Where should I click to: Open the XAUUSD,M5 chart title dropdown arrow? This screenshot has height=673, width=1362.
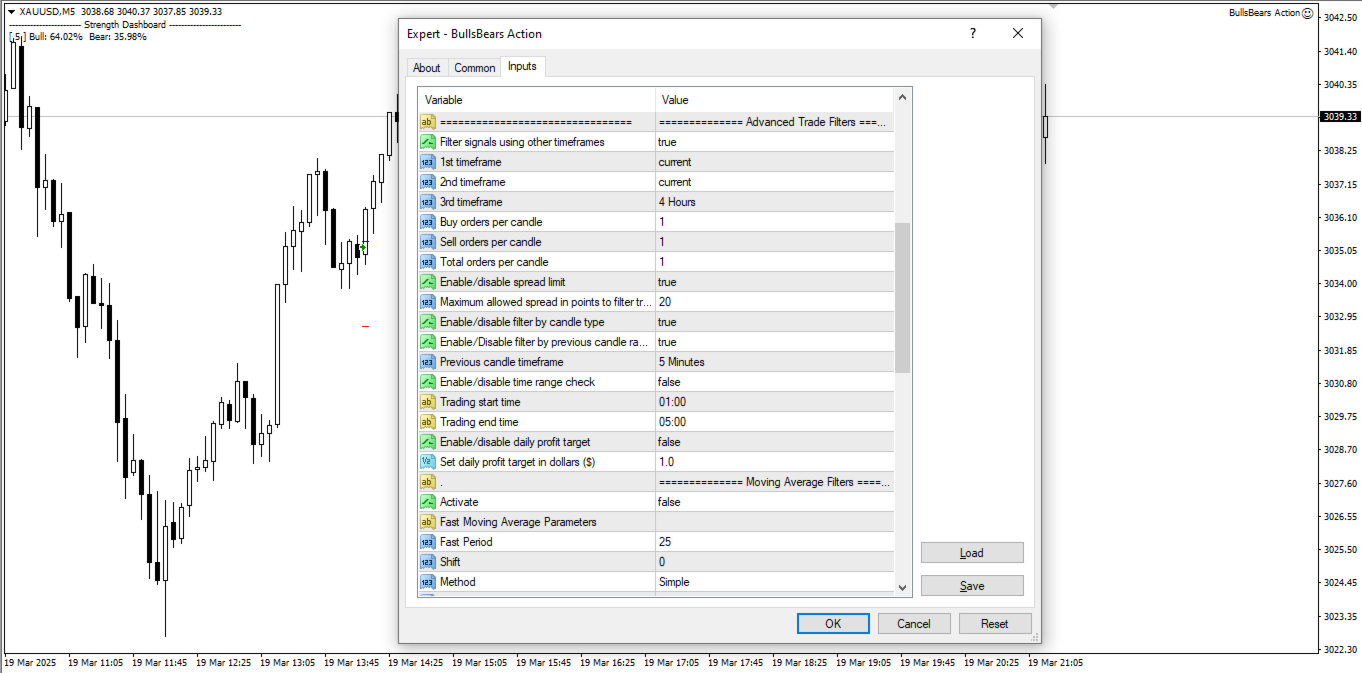(11, 12)
